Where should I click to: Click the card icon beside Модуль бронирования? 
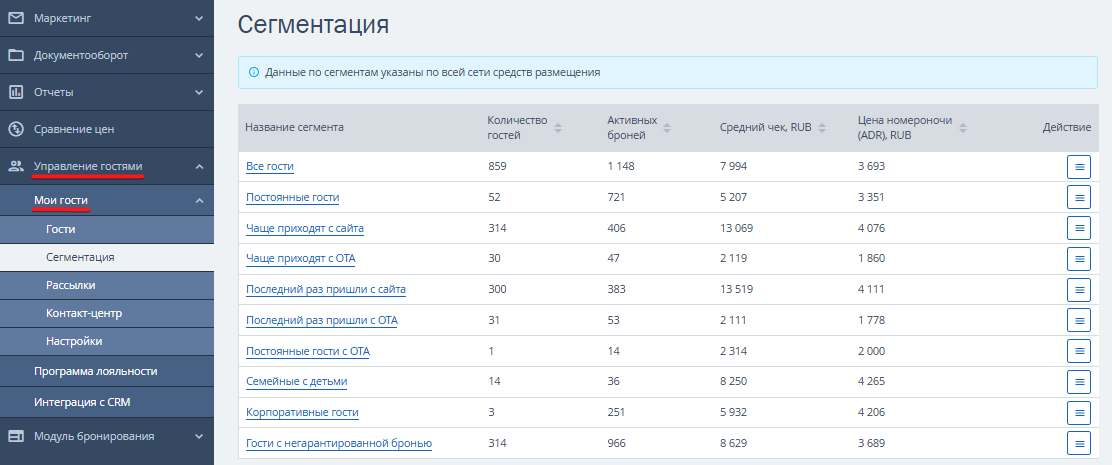[16, 436]
